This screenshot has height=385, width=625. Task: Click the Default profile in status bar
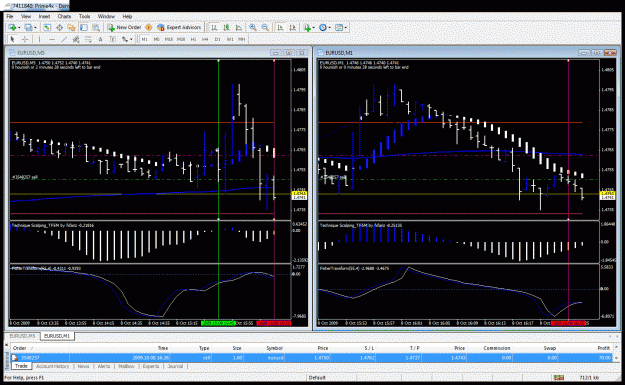(x=317, y=377)
